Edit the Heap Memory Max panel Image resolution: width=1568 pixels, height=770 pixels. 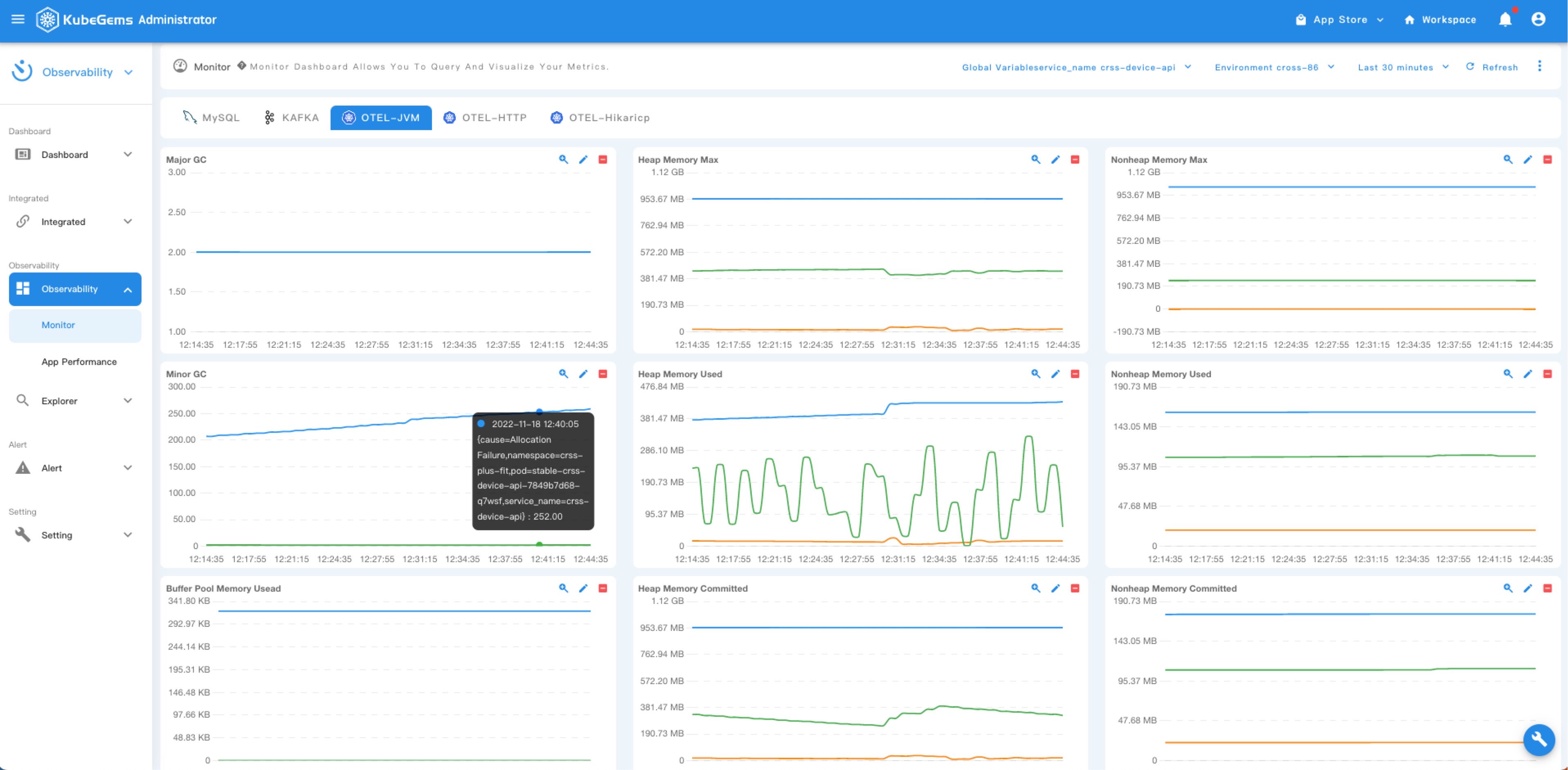point(1055,160)
